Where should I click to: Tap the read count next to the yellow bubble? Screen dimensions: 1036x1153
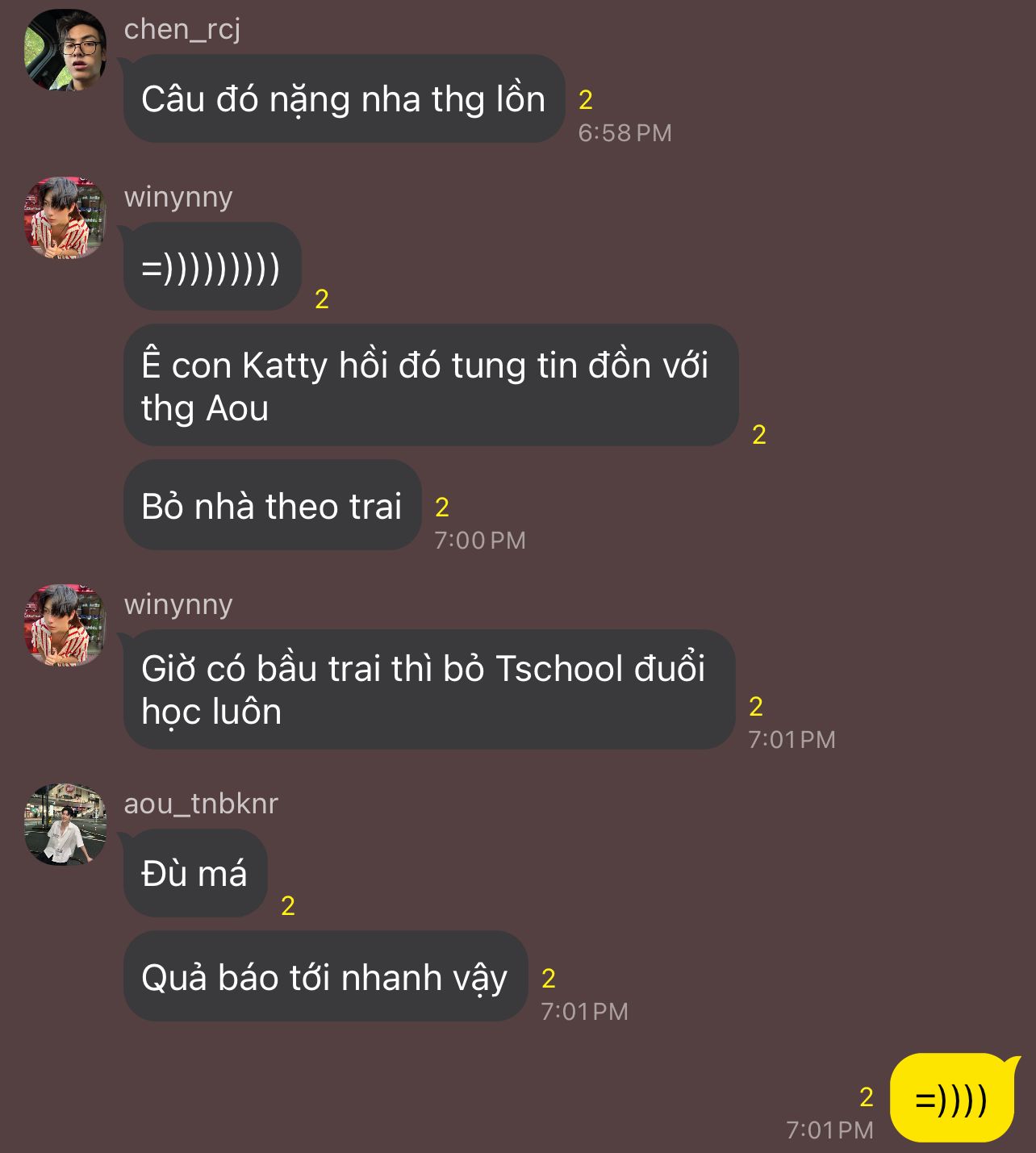click(x=867, y=1097)
